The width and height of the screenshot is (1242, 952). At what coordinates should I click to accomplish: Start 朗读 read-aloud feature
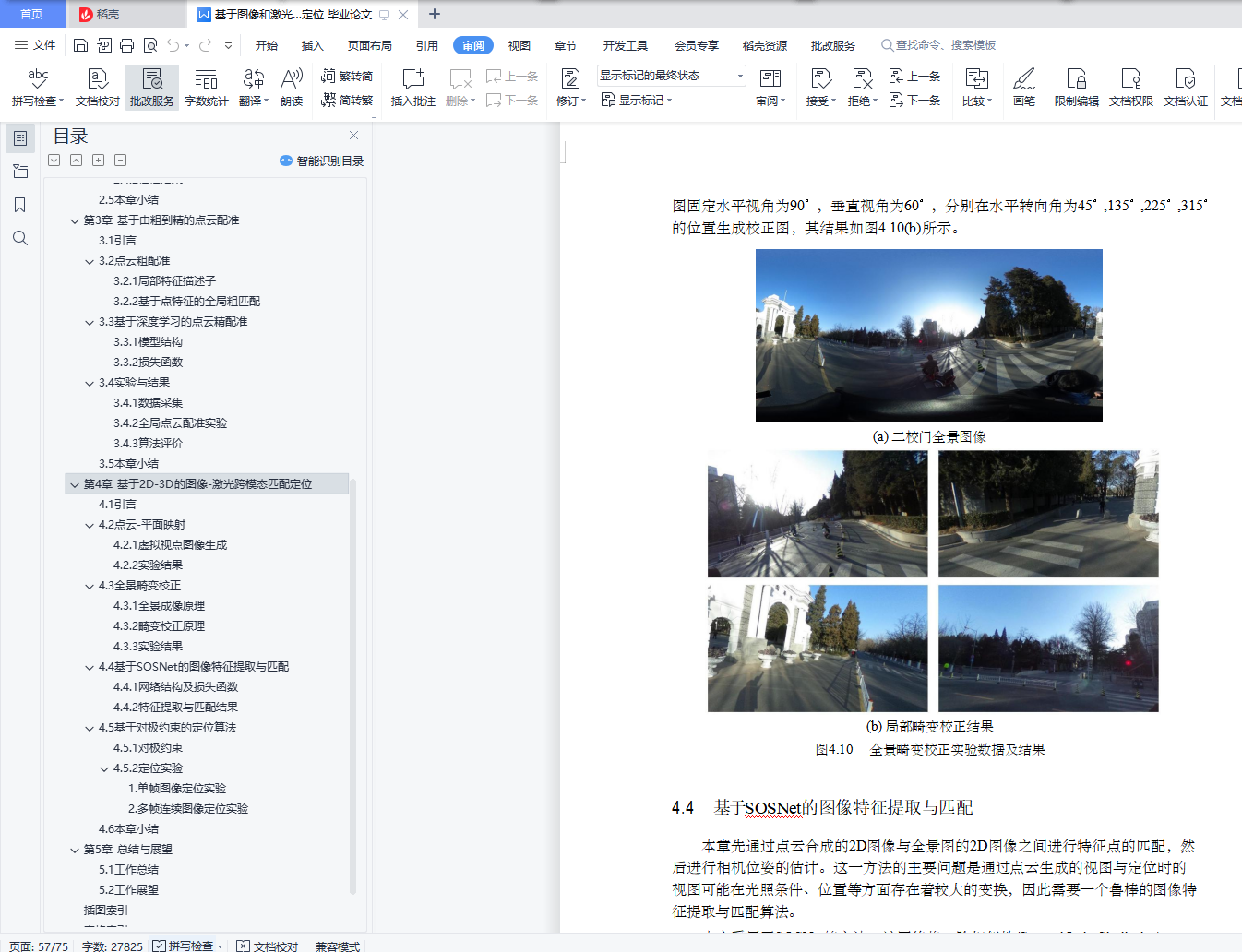pyautogui.click(x=292, y=88)
